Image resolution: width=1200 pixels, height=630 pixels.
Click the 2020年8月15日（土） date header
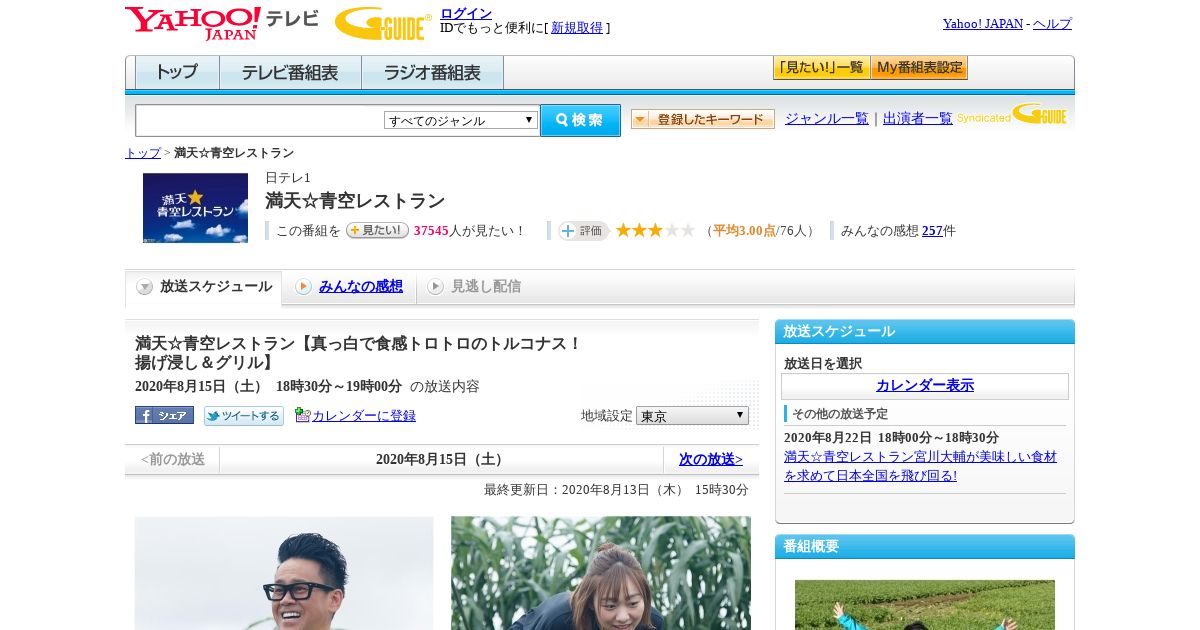pyautogui.click(x=442, y=460)
